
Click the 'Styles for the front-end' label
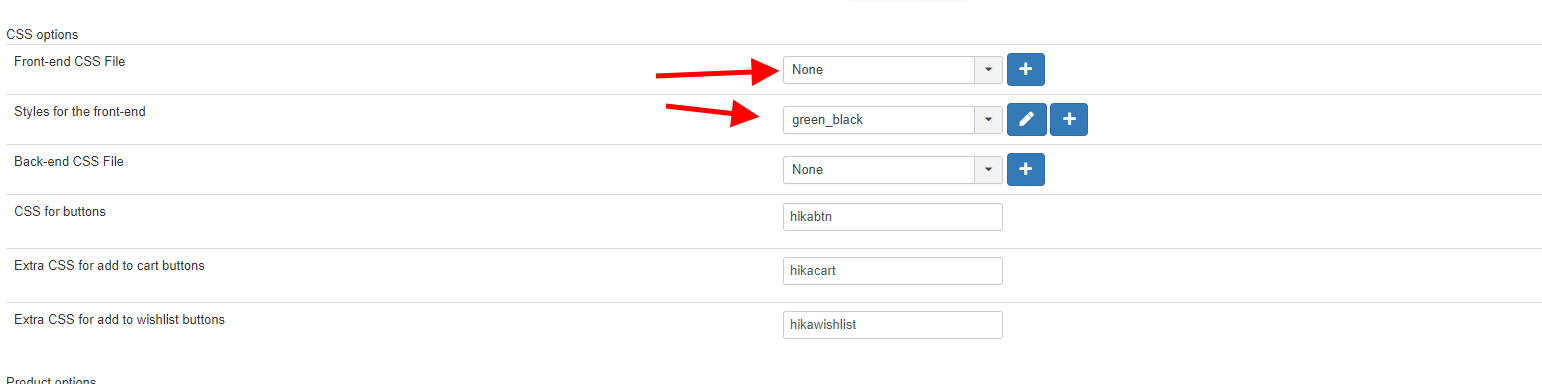click(x=80, y=112)
